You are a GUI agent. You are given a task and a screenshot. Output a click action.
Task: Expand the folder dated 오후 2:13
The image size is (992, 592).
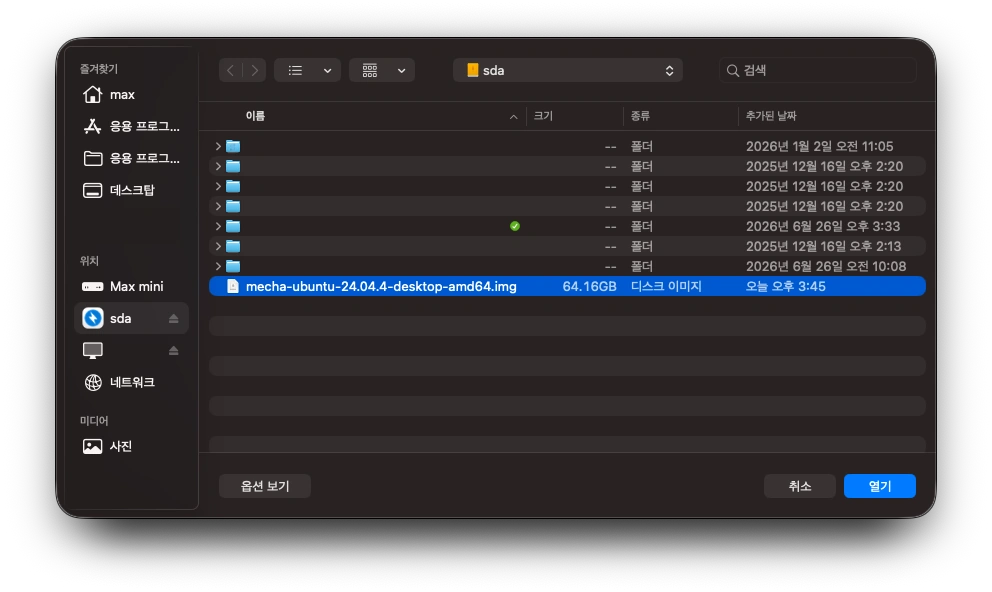pos(218,246)
